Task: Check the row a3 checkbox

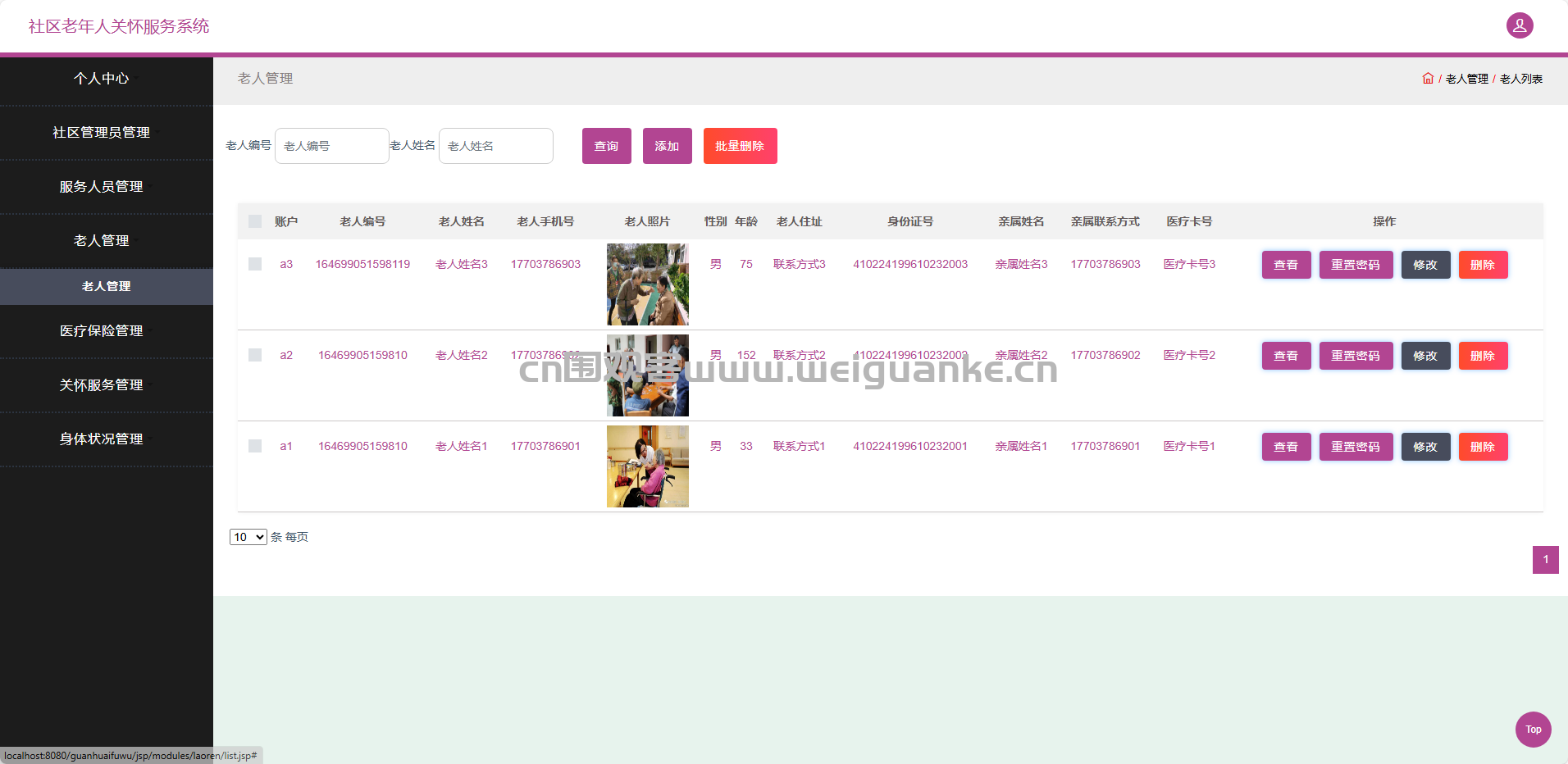Action: pos(255,264)
